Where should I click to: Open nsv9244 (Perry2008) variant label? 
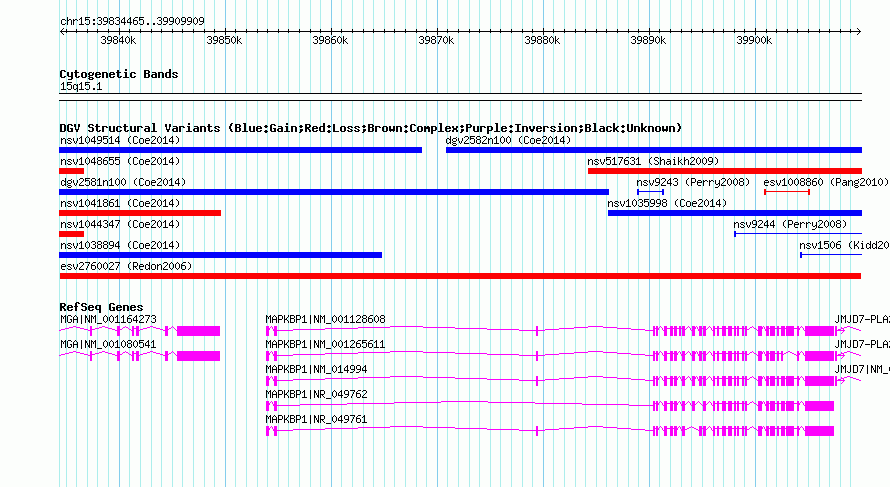790,224
